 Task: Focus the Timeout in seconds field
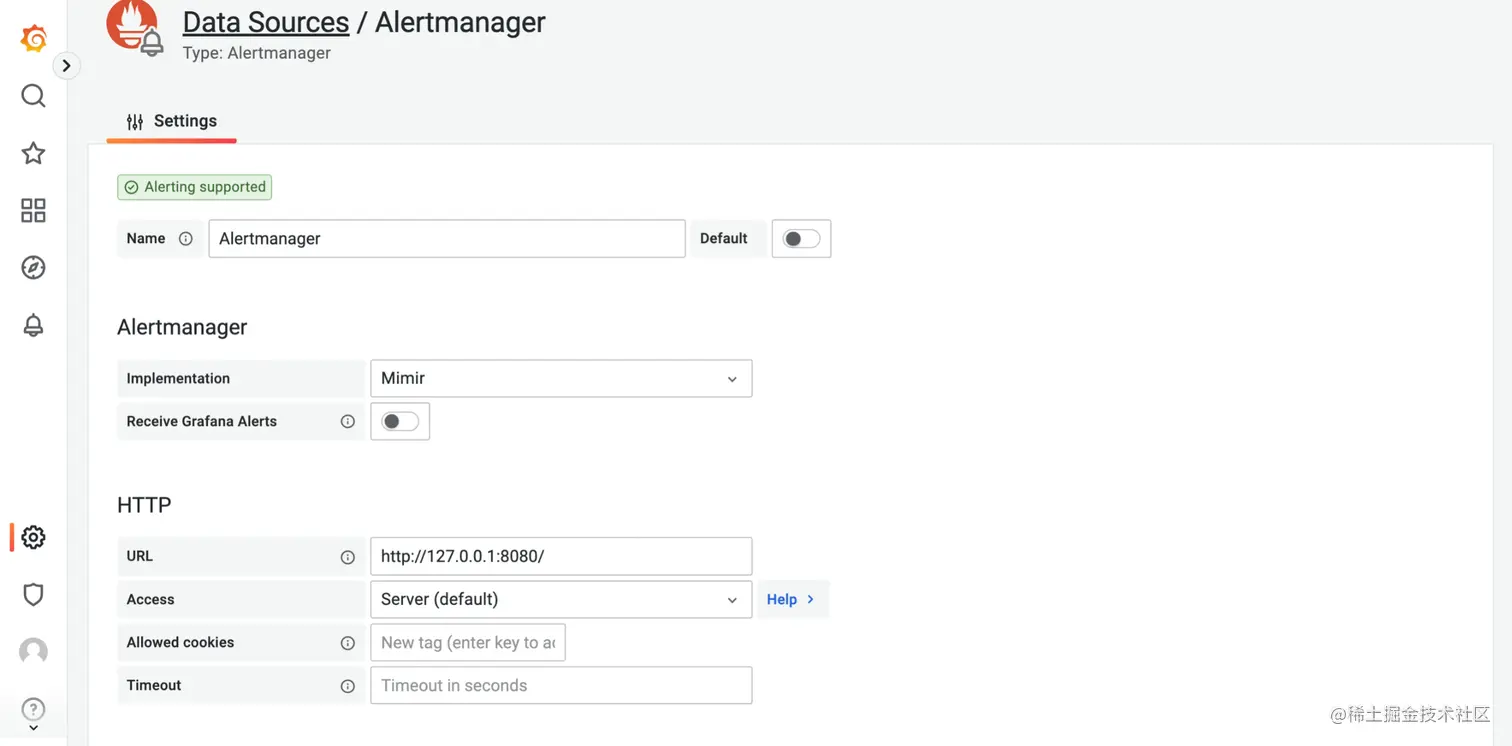point(561,686)
